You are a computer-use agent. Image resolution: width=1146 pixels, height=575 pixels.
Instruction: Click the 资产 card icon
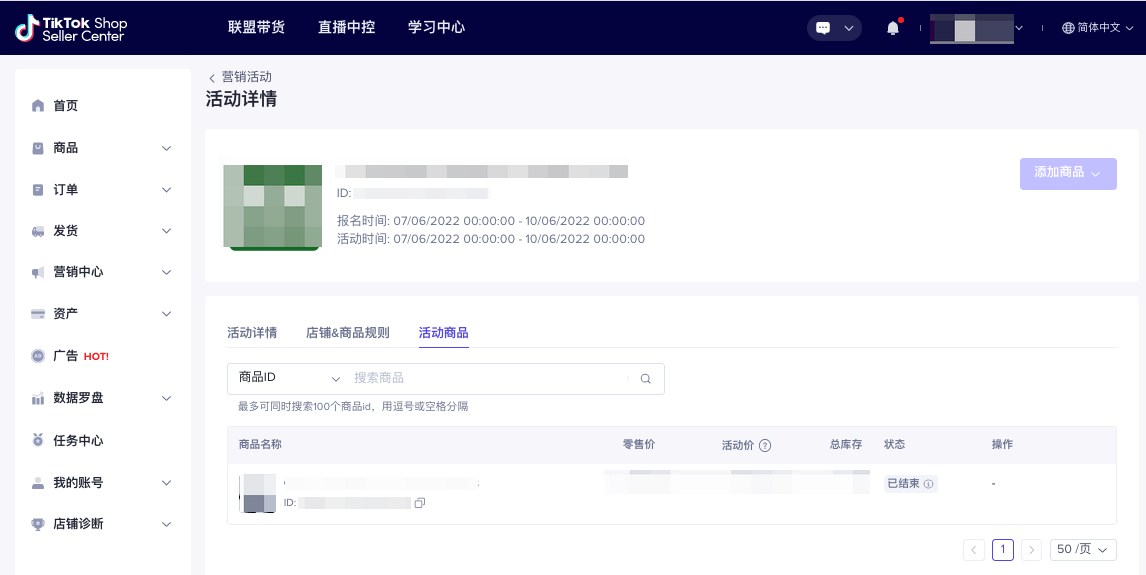[38, 314]
